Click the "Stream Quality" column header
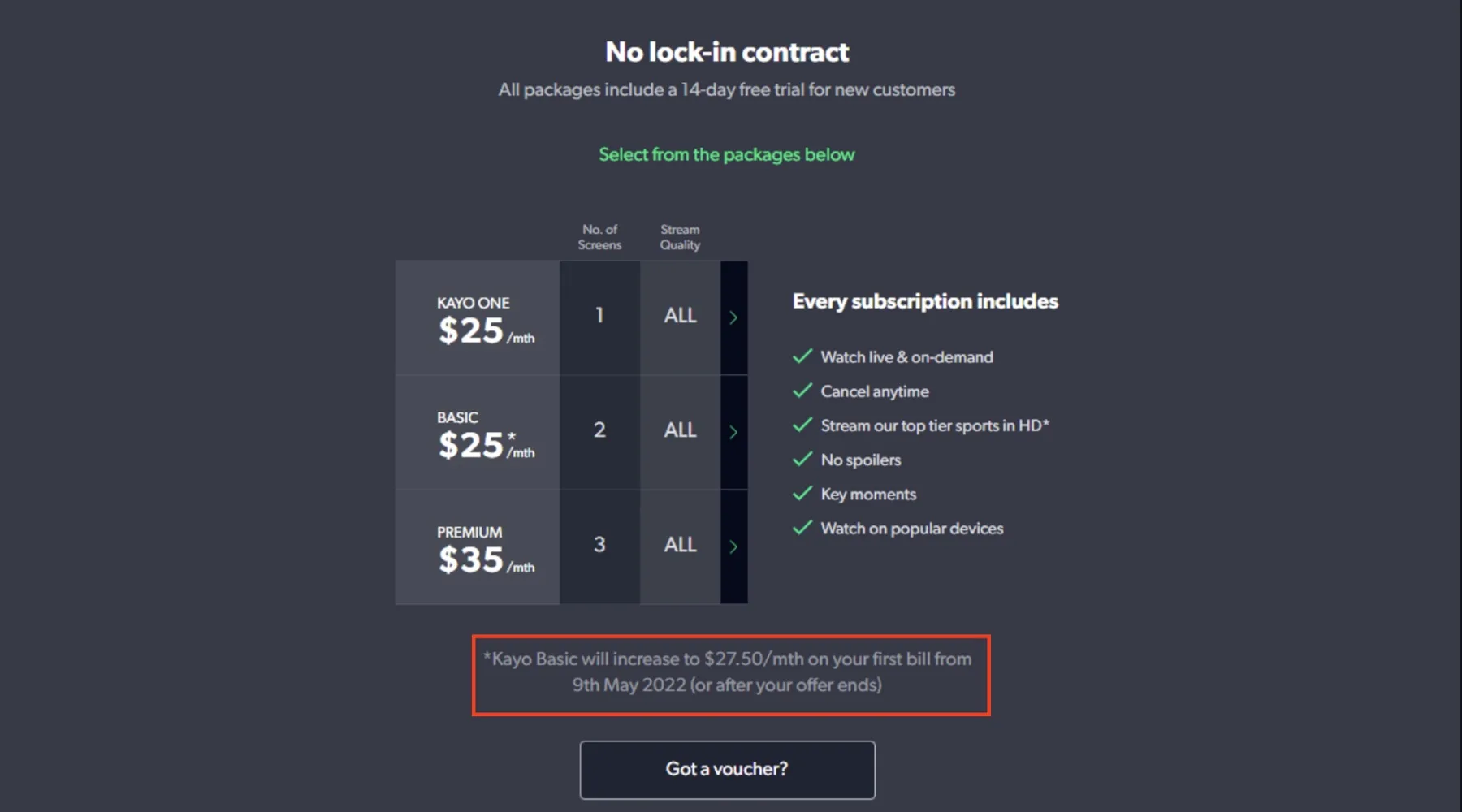 [680, 237]
